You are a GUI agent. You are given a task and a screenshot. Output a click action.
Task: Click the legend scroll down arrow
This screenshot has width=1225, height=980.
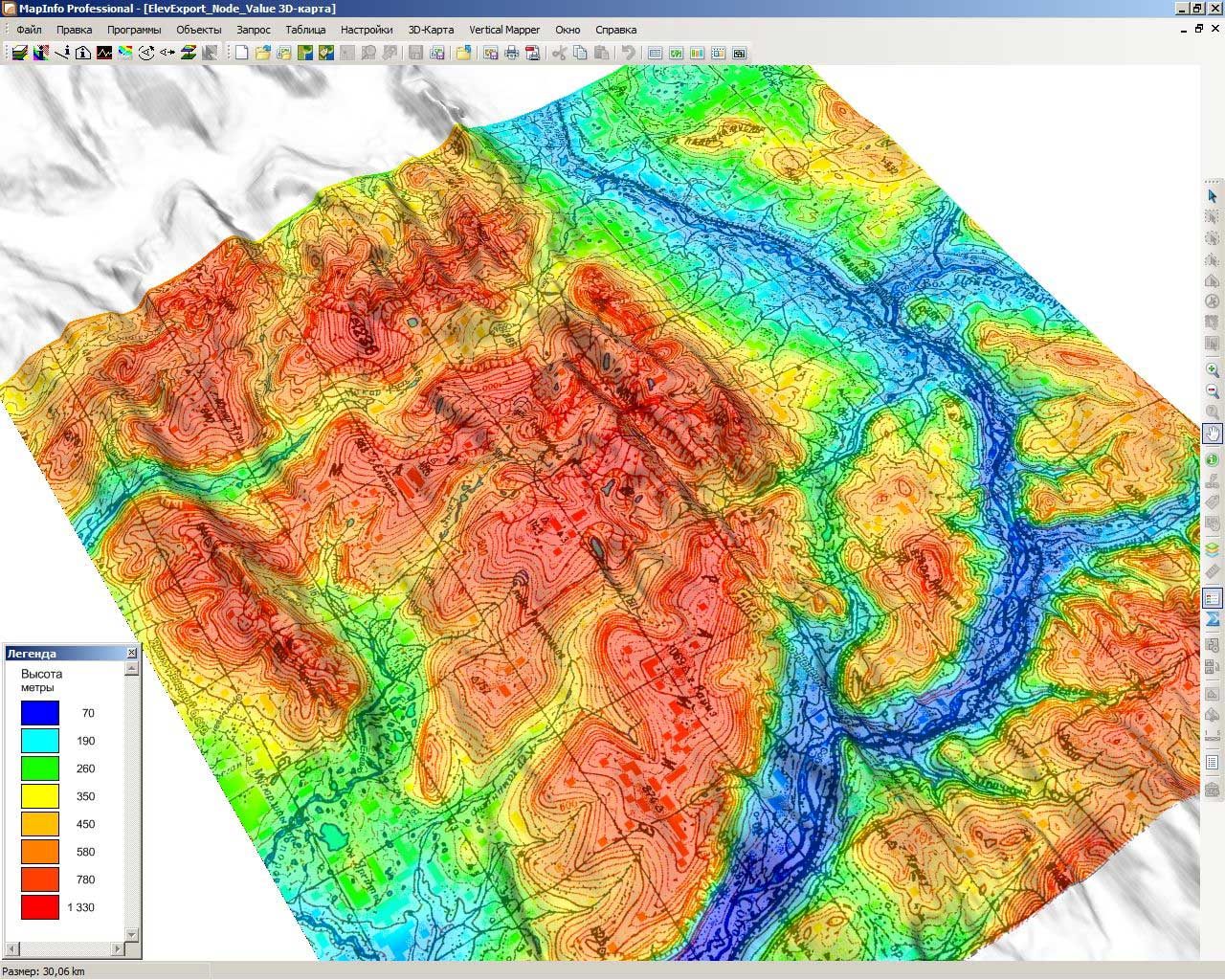[x=132, y=935]
